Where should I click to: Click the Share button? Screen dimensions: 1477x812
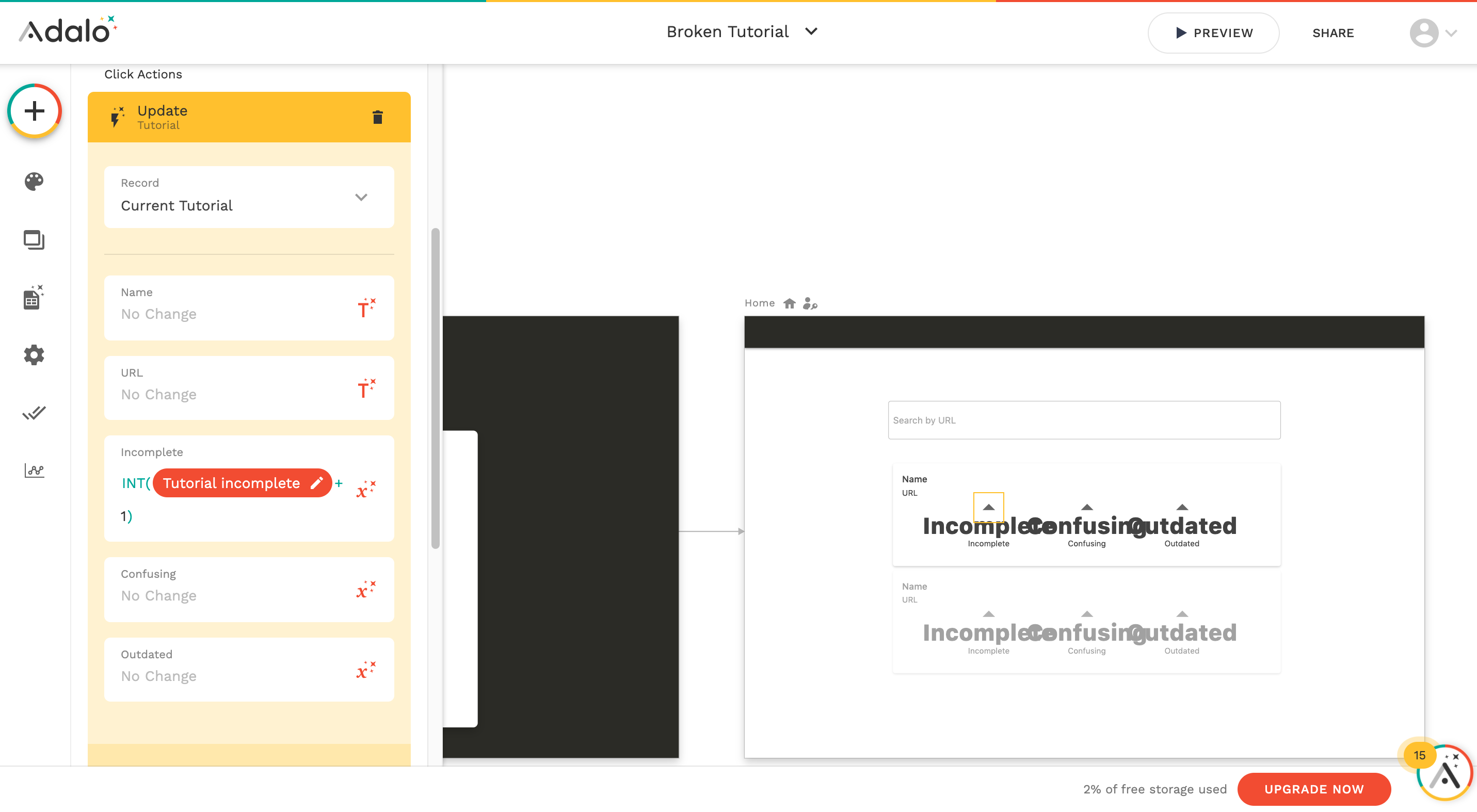pos(1332,33)
